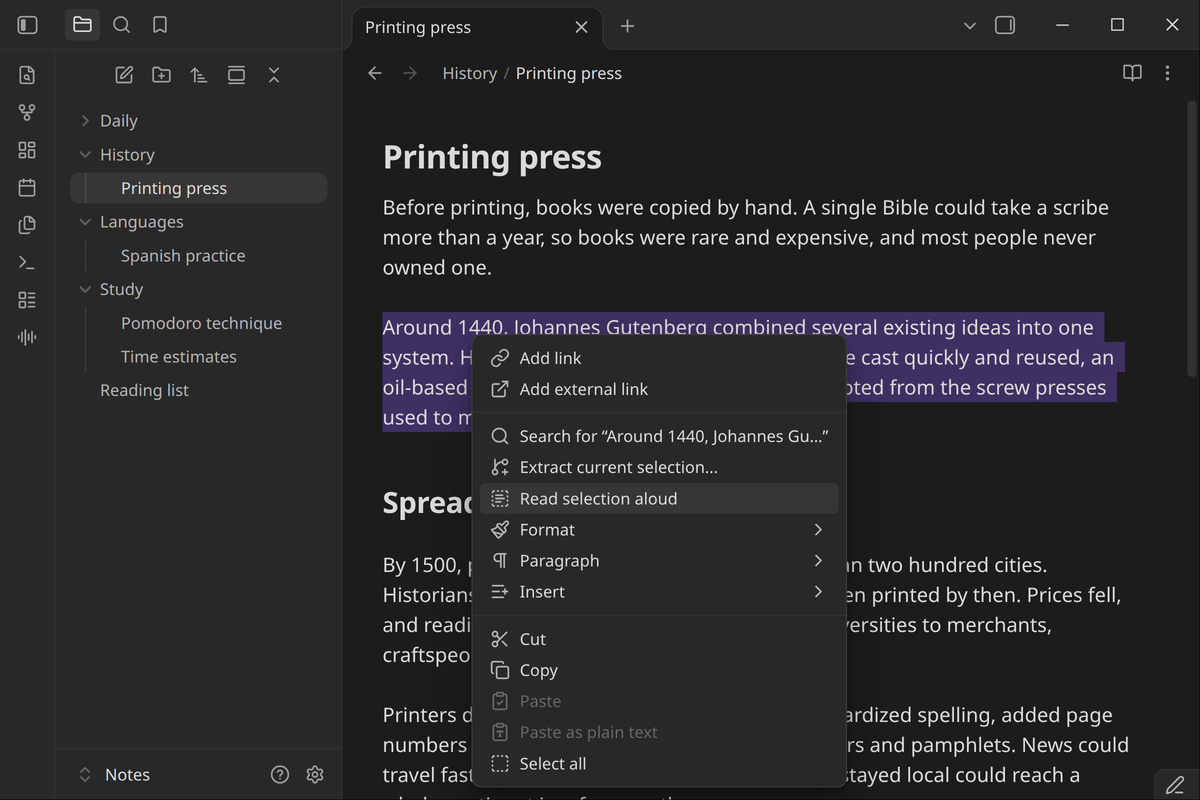This screenshot has width=1200, height=800.
Task: Open the file explorer tab
Action: [x=83, y=25]
